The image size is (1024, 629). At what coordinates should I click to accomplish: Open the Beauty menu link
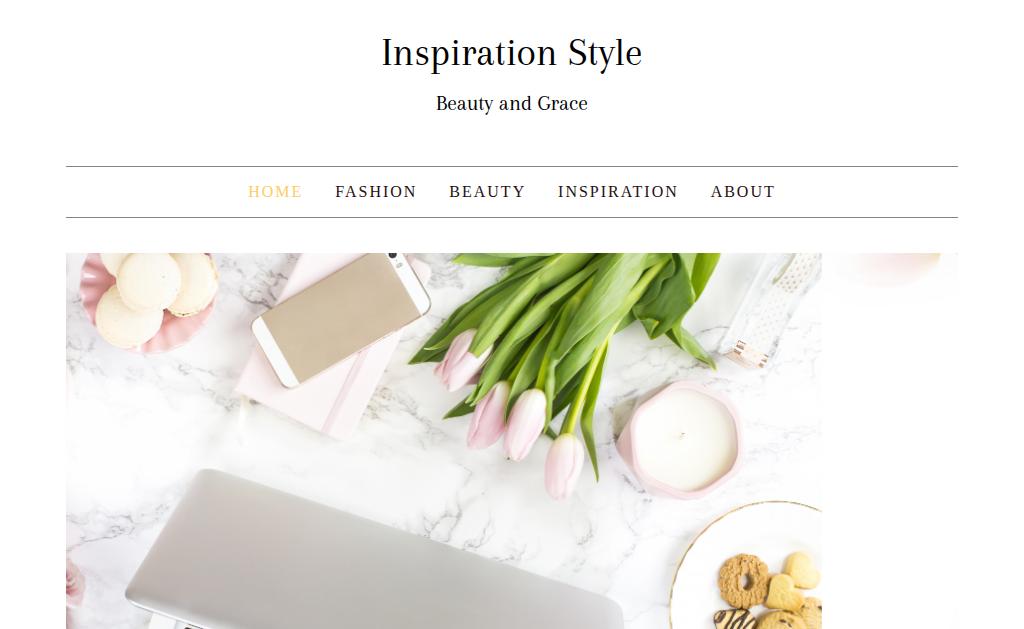click(487, 192)
